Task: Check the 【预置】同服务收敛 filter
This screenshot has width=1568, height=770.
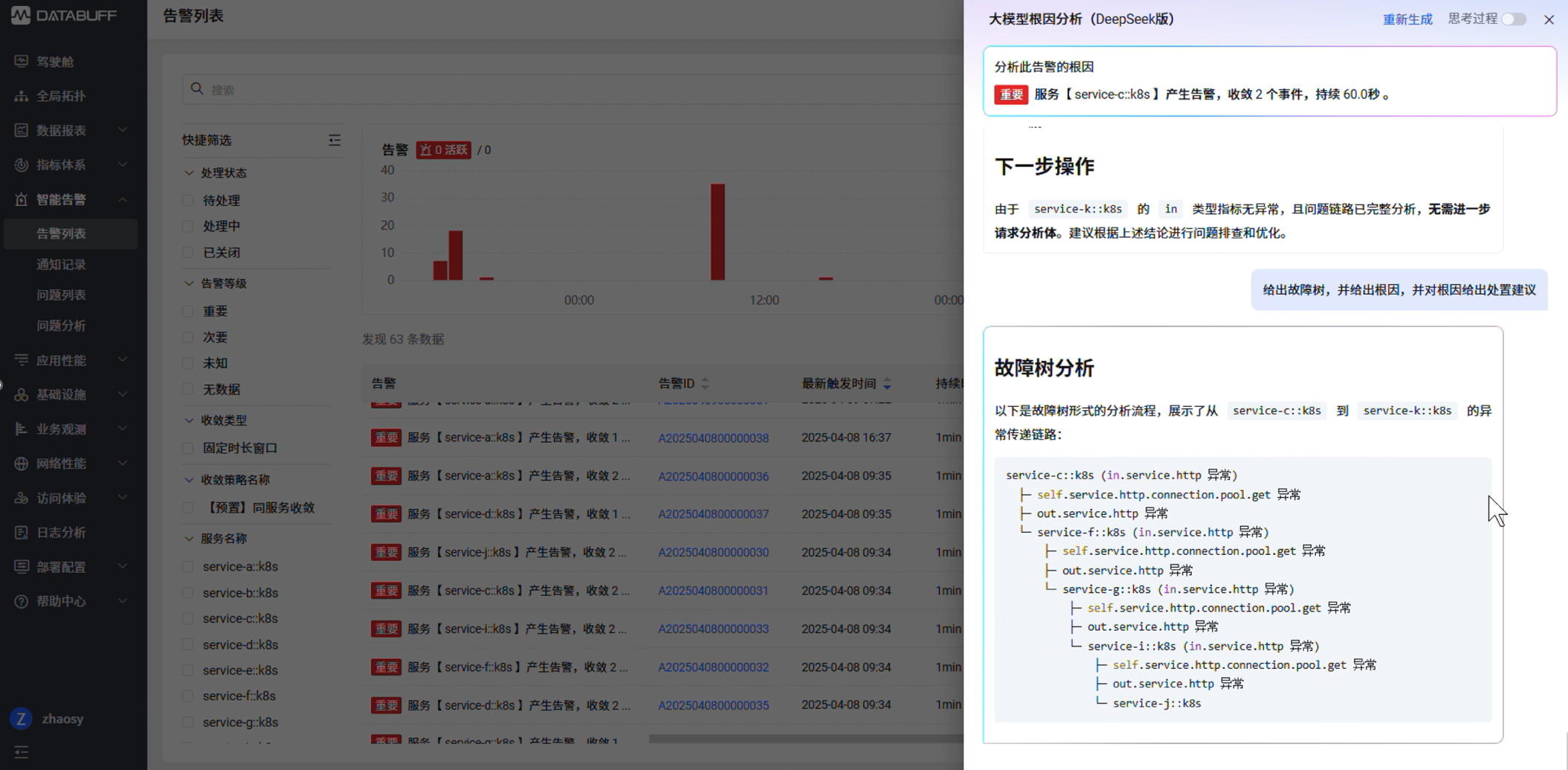Action: click(x=188, y=507)
